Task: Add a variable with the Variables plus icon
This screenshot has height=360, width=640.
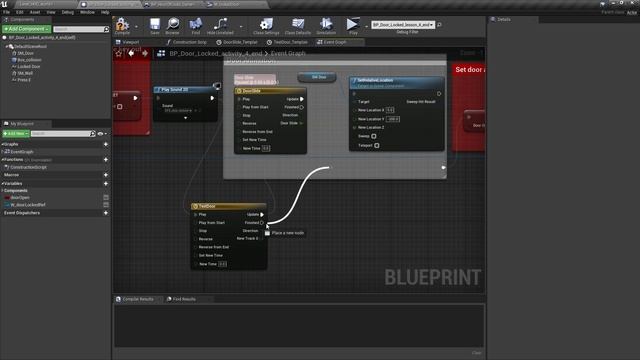Action: click(106, 183)
